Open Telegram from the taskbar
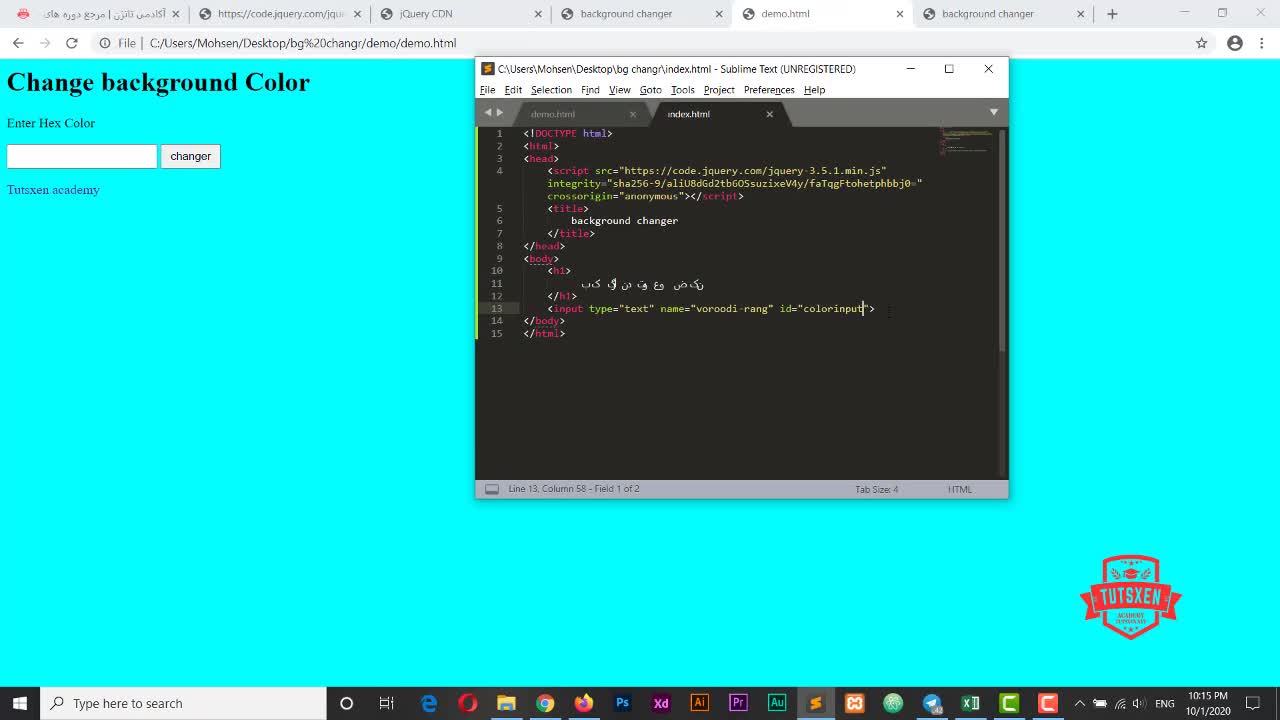 pyautogui.click(x=932, y=703)
